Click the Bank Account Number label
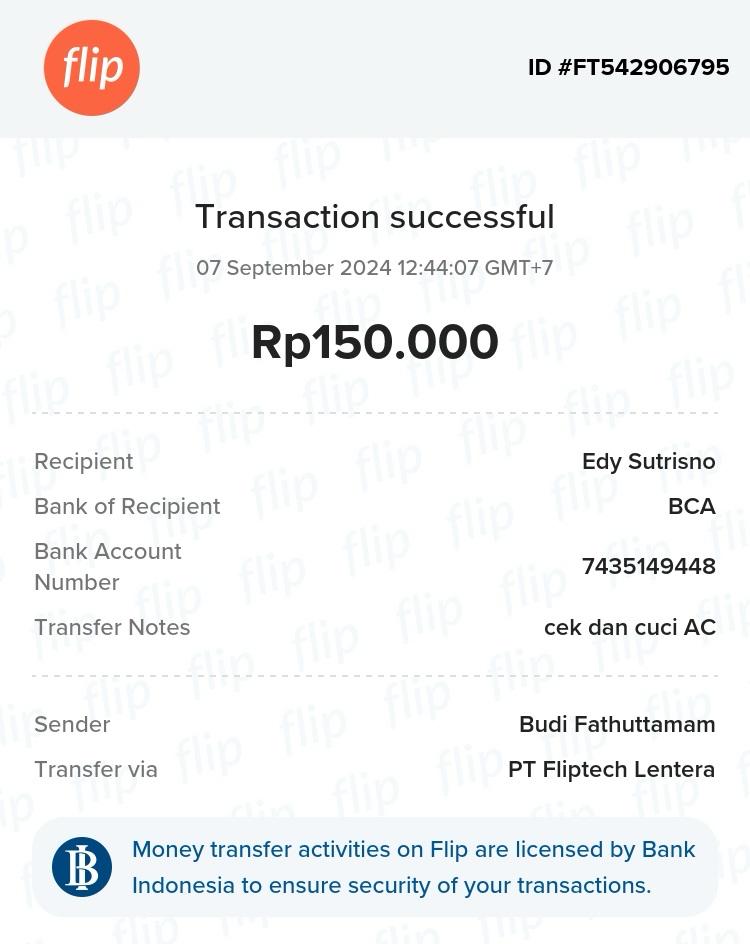The image size is (750, 944). (x=107, y=566)
